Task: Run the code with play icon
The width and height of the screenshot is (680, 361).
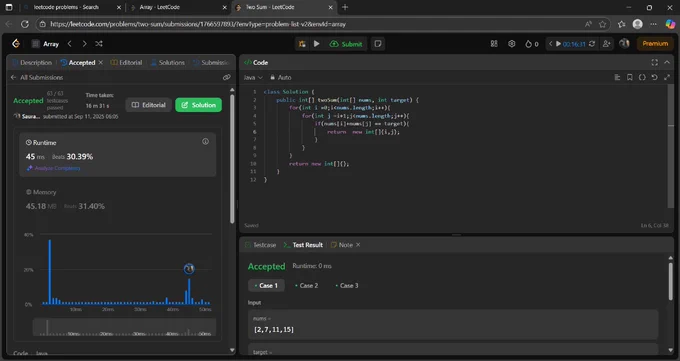Action: [x=317, y=44]
